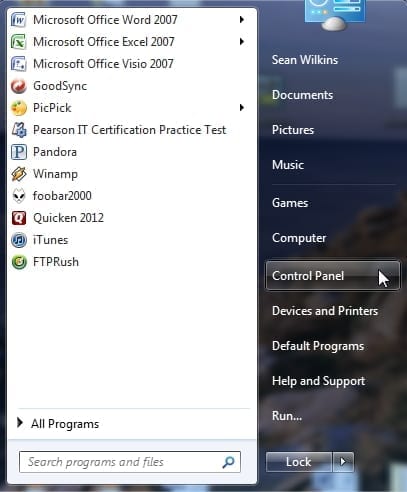
Task: Open the Microsoft Office Word 2007 icon
Action: [19, 20]
